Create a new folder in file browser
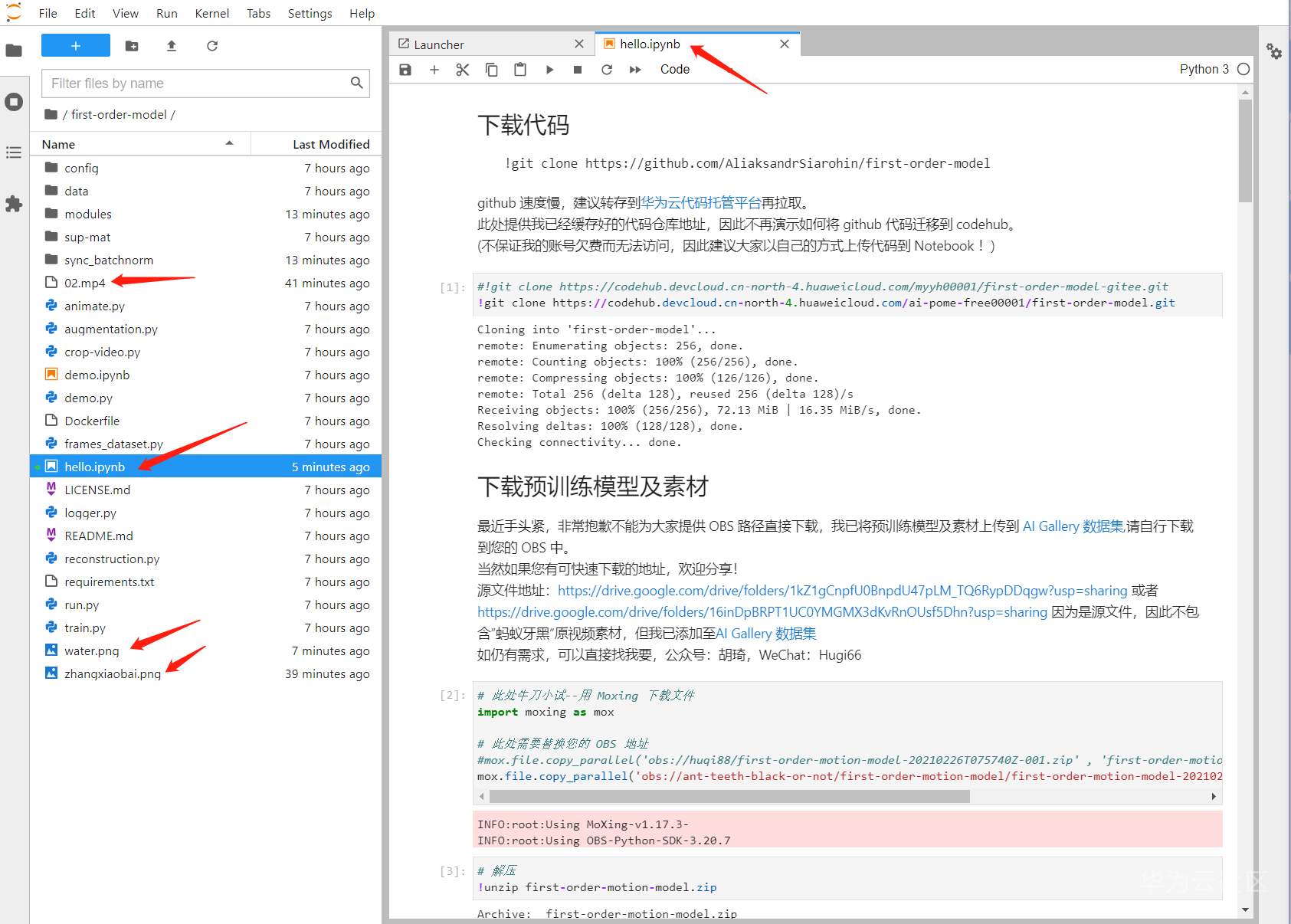 point(132,46)
